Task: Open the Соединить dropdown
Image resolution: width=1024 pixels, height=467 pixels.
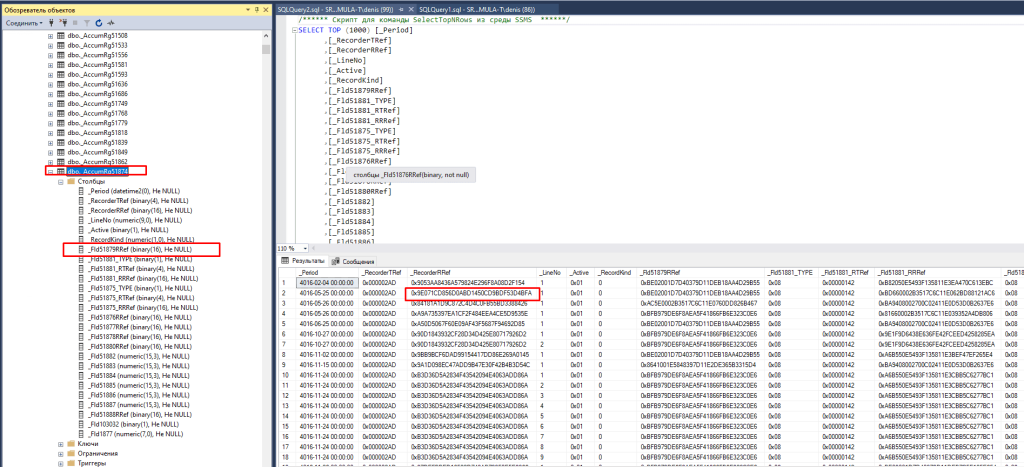Action: tap(24, 21)
